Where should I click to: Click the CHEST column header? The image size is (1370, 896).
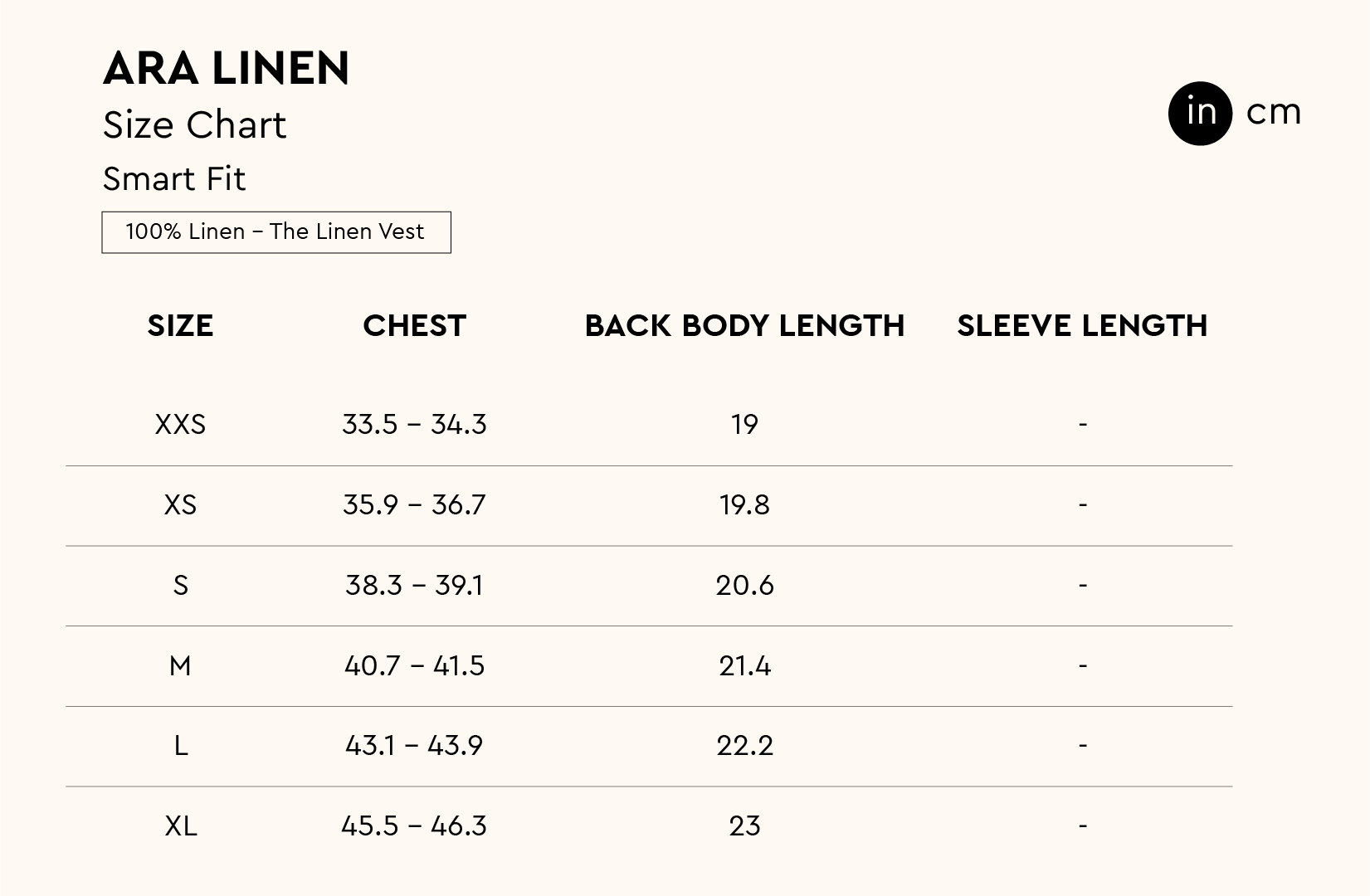point(414,326)
